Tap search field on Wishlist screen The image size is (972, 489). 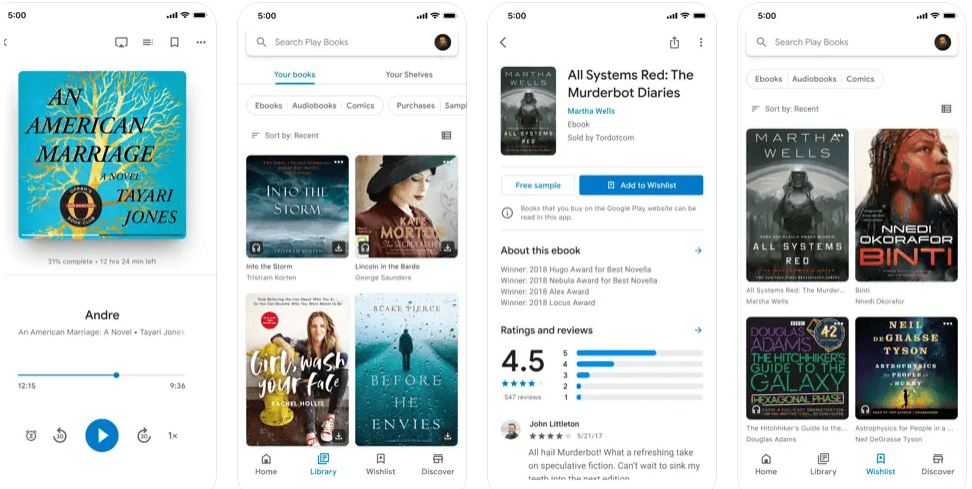pos(852,42)
